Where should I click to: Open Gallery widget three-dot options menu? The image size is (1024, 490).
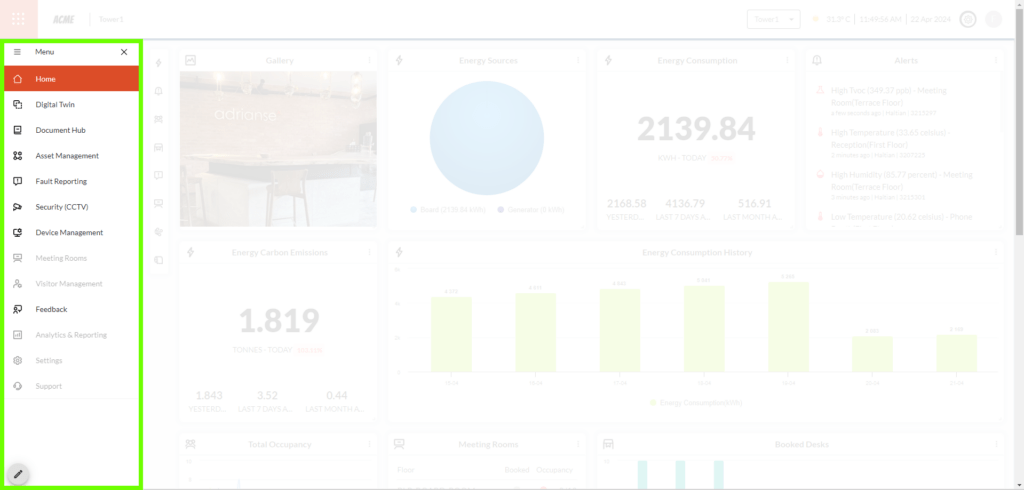tap(369, 61)
